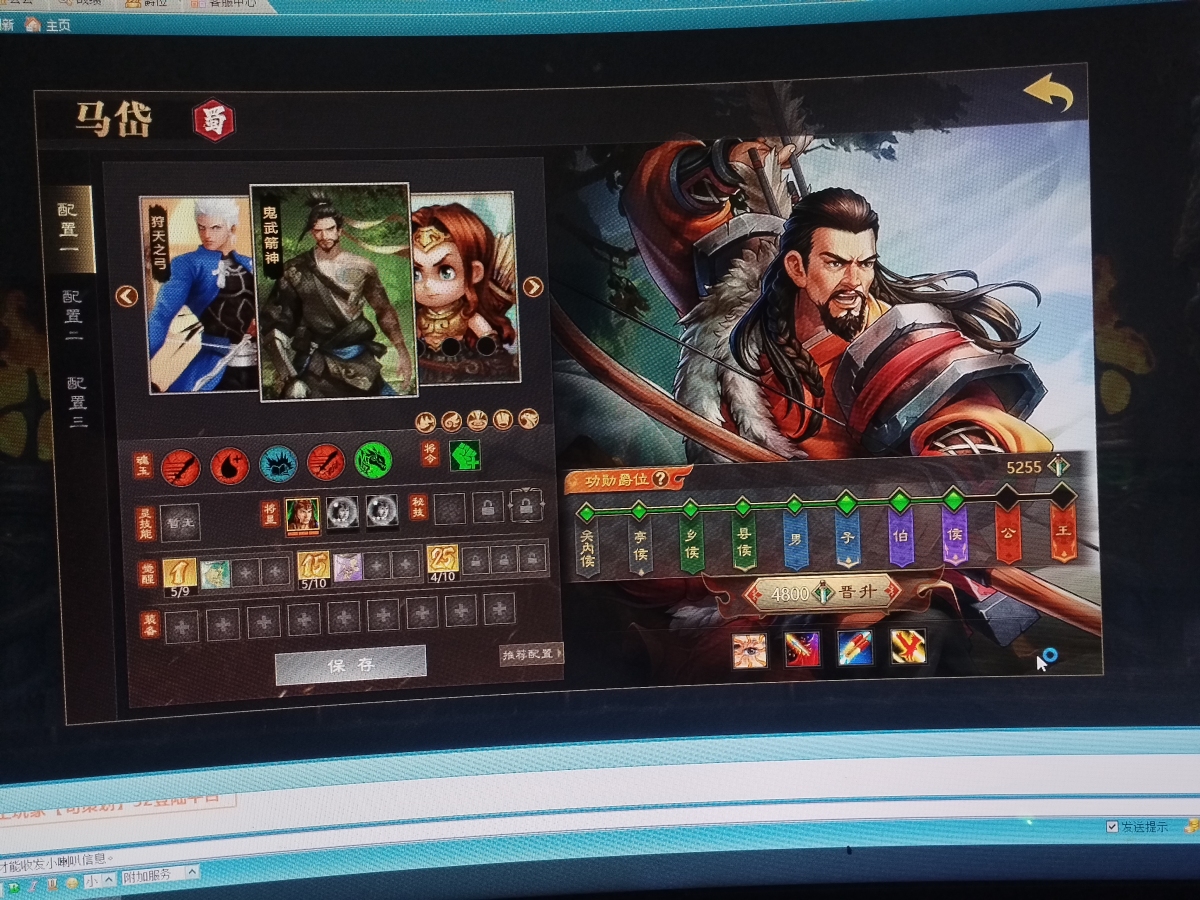Click the green fist 将令 icon
Screen dimensions: 1200x900
click(x=465, y=455)
